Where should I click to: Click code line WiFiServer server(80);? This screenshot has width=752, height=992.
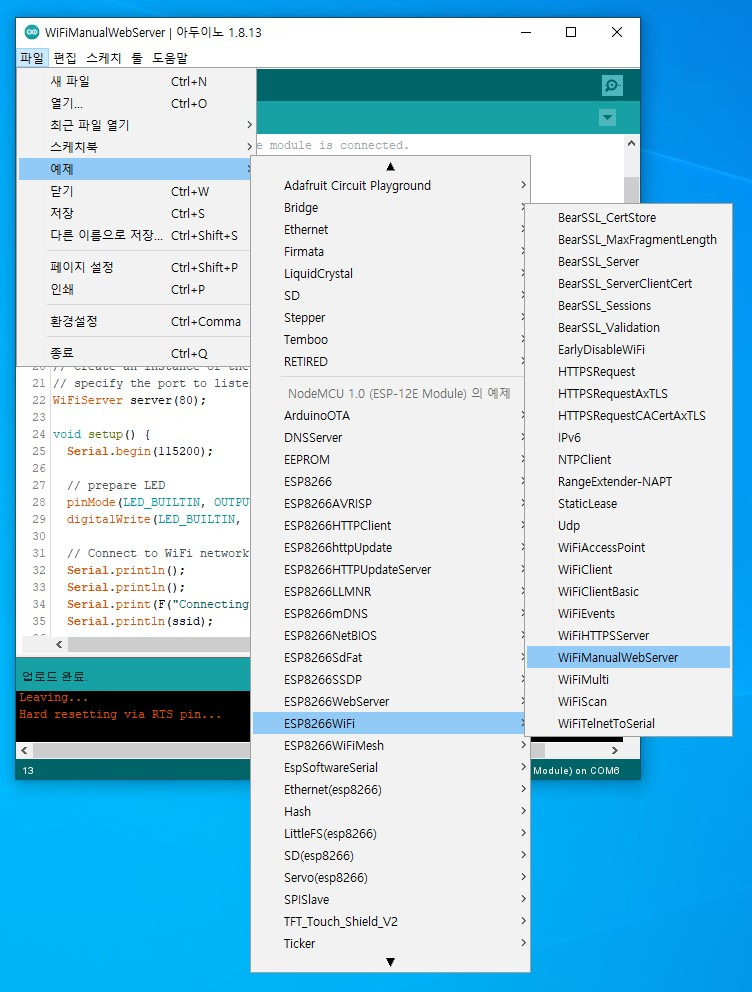click(129, 400)
